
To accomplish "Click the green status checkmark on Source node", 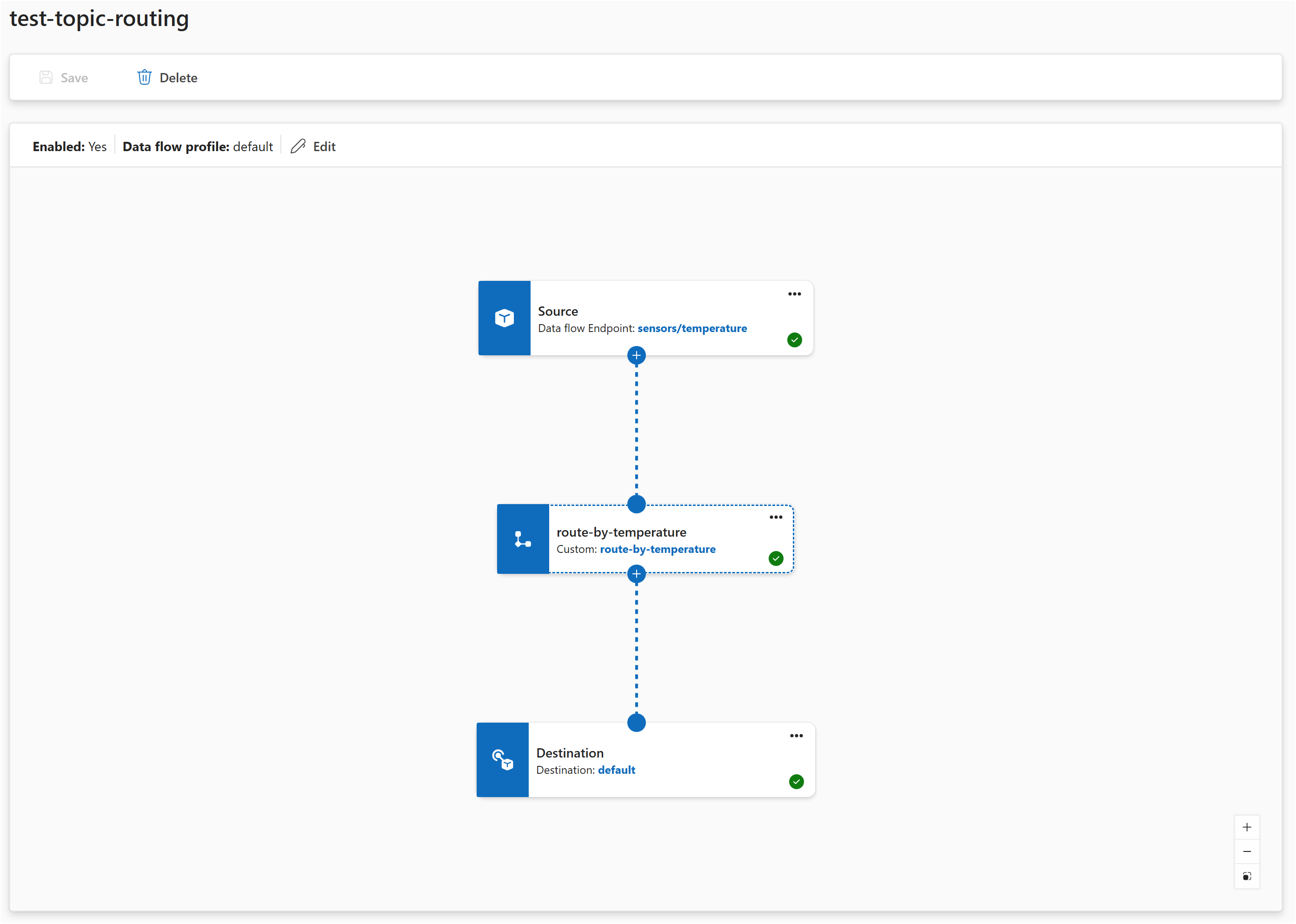I will [794, 339].
